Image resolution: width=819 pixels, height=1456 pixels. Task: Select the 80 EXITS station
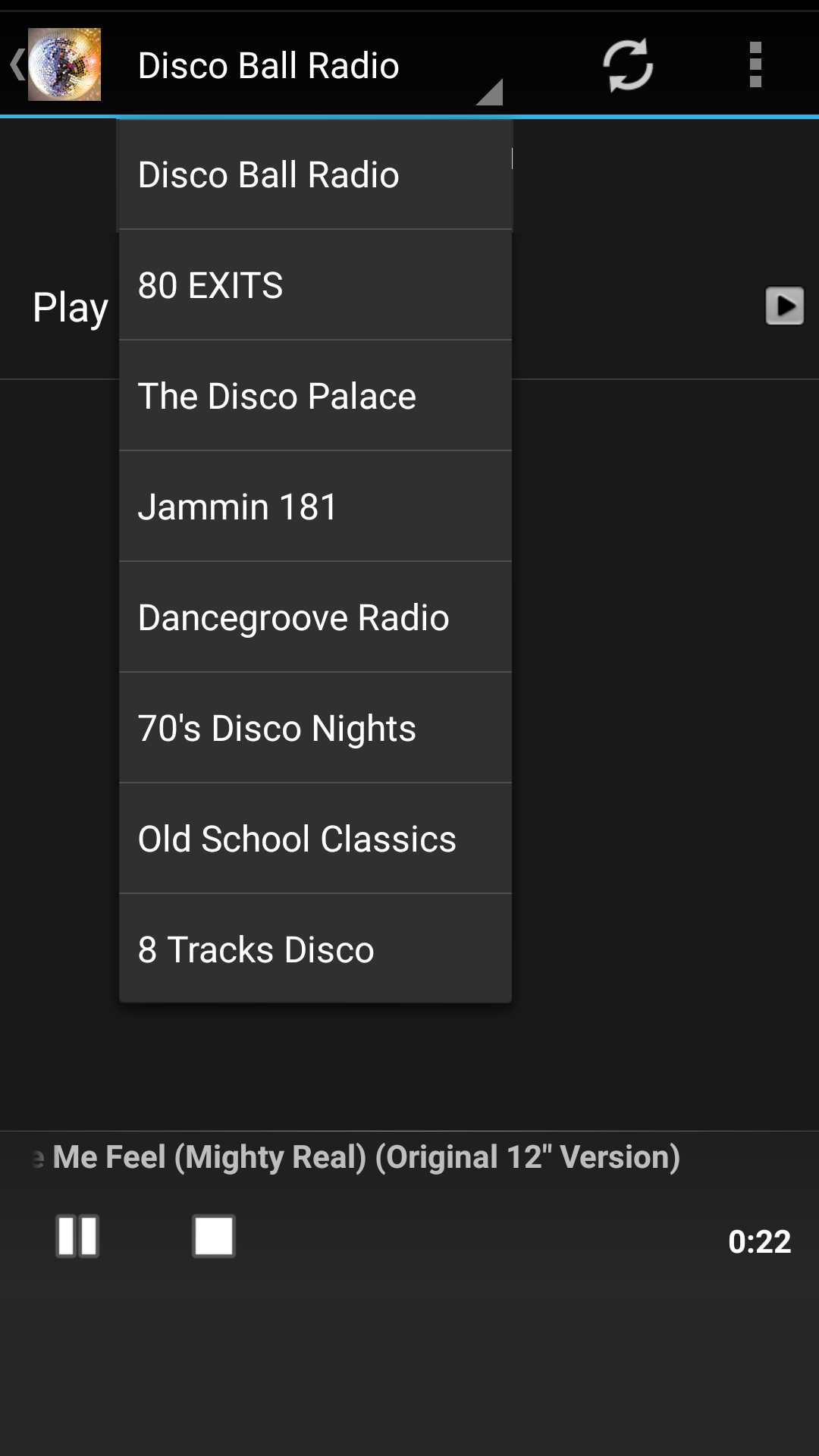(x=315, y=284)
